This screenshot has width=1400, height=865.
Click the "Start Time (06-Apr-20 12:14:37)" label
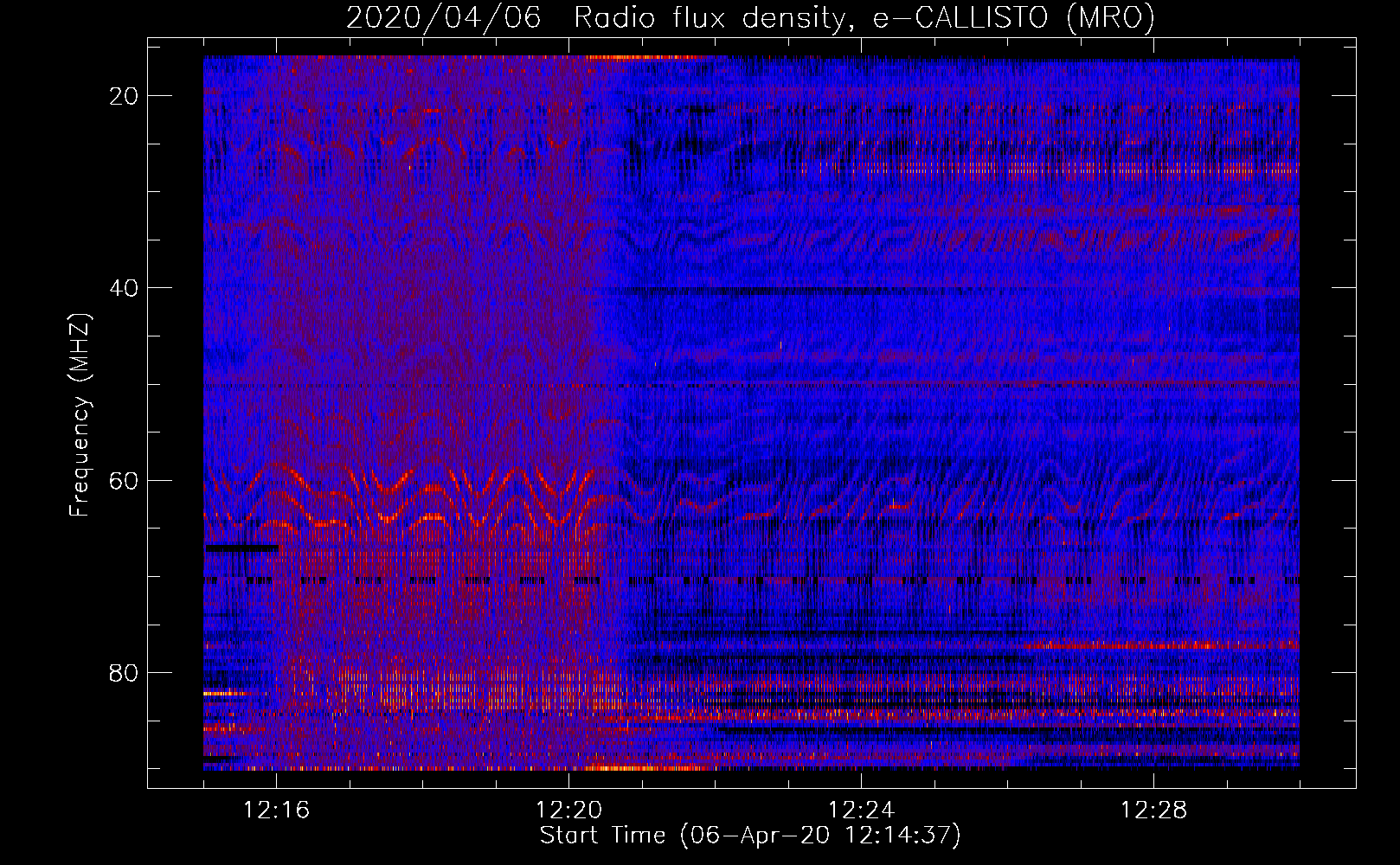[750, 835]
